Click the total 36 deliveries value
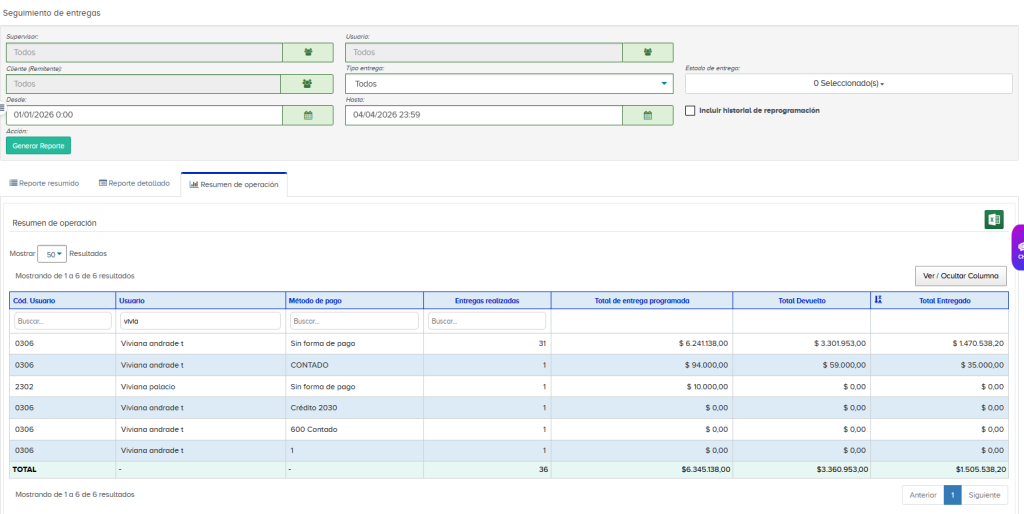 pos(543,470)
